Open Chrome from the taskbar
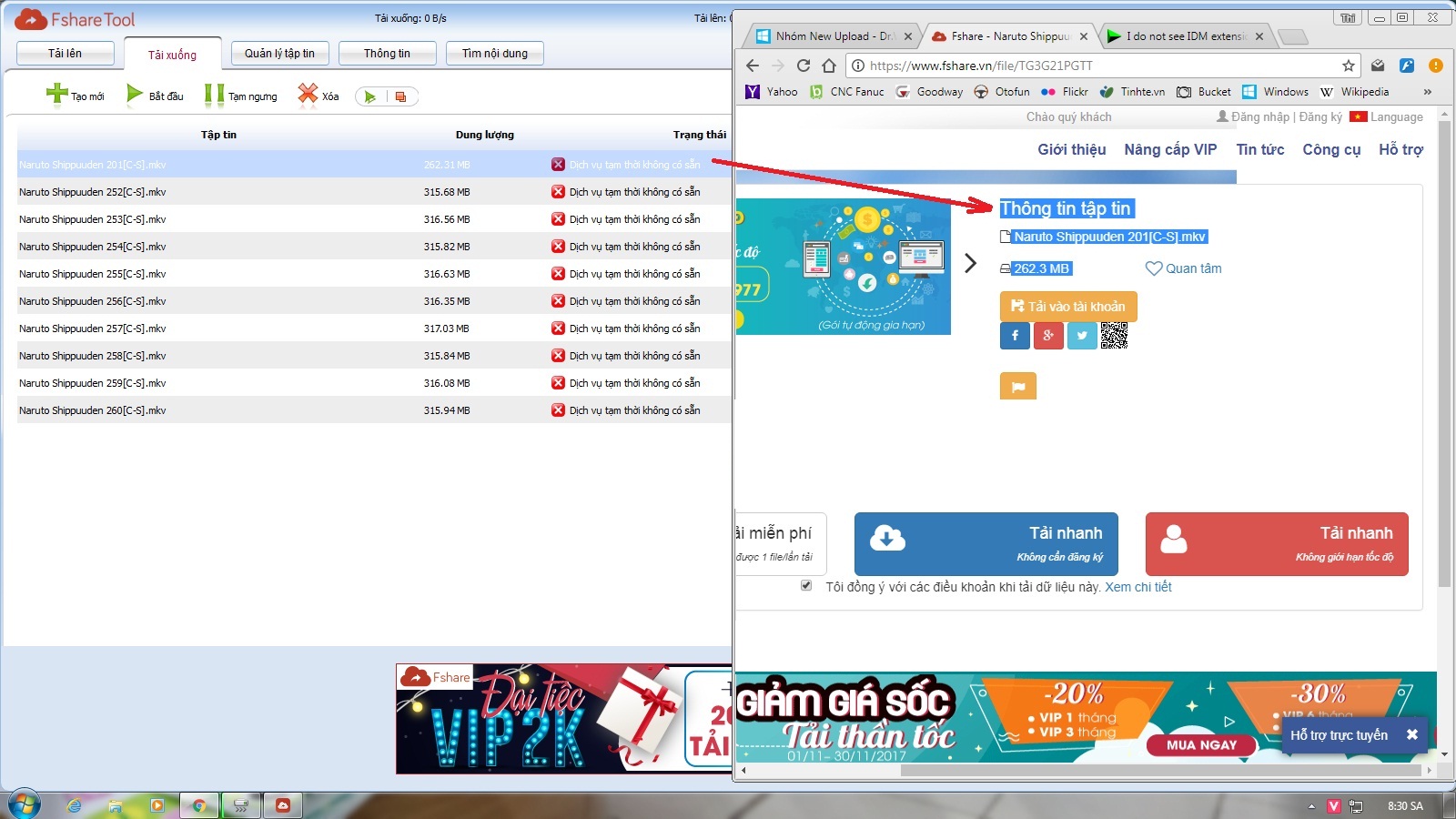Image resolution: width=1456 pixels, height=819 pixels. tap(198, 805)
